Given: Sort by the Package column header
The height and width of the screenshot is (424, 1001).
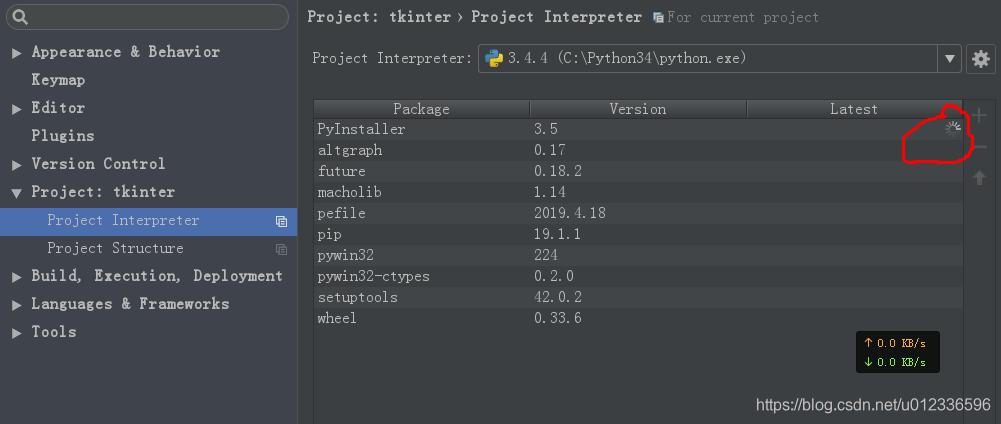Looking at the screenshot, I should click(421, 109).
